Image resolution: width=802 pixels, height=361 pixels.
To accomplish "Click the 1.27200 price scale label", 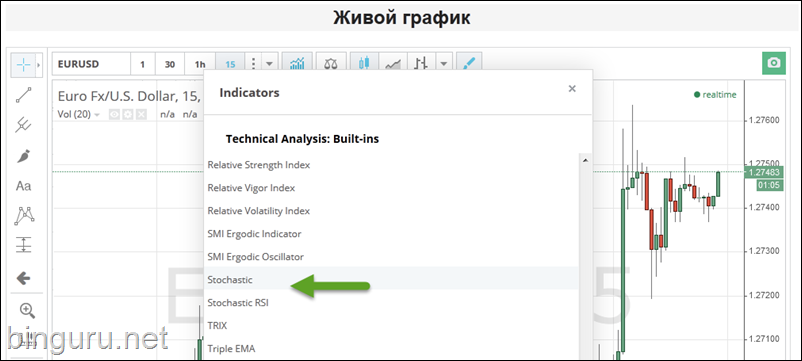I will [764, 295].
